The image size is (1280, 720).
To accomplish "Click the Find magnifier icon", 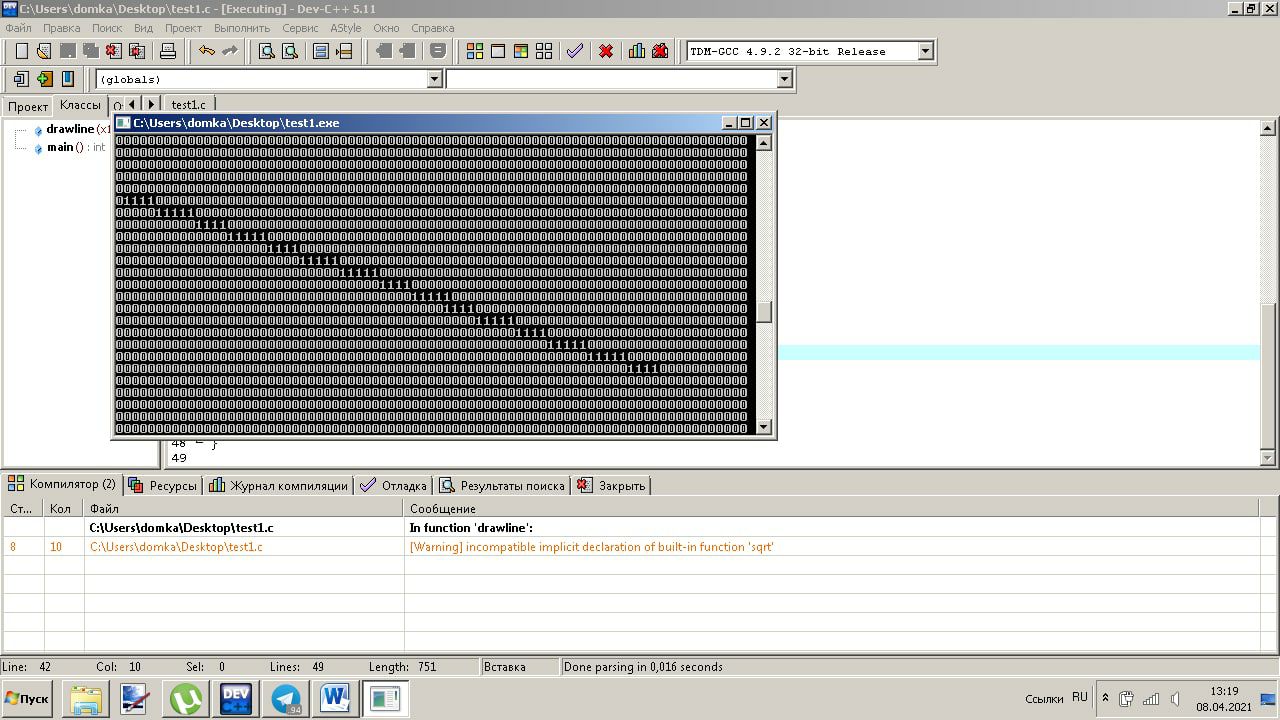I will (267, 51).
